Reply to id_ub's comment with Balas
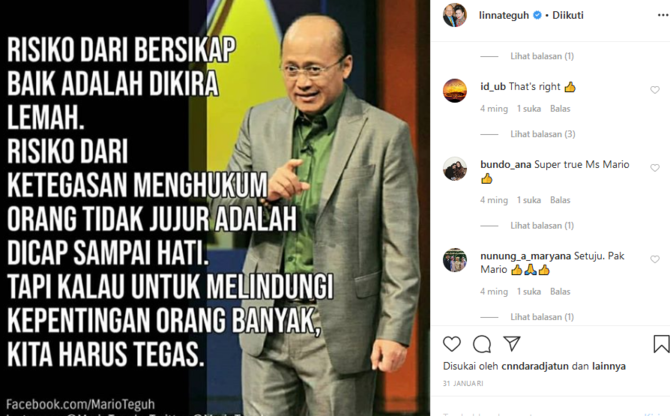The height and width of the screenshot is (416, 670). [560, 108]
